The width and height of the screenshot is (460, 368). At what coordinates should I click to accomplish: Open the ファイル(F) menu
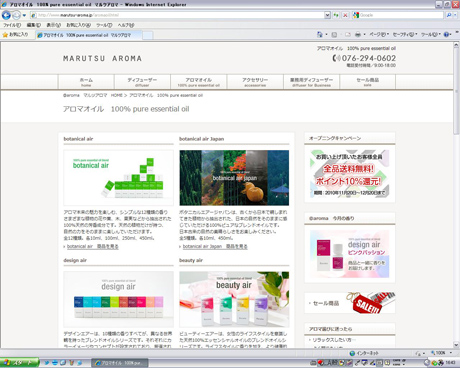(x=12, y=25)
